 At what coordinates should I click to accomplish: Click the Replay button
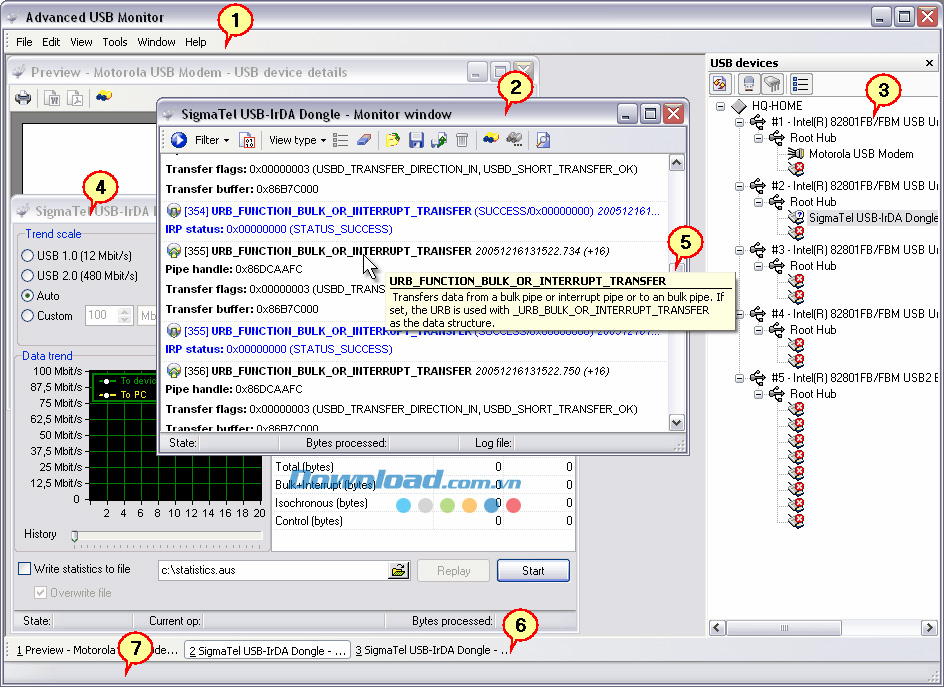tap(453, 570)
